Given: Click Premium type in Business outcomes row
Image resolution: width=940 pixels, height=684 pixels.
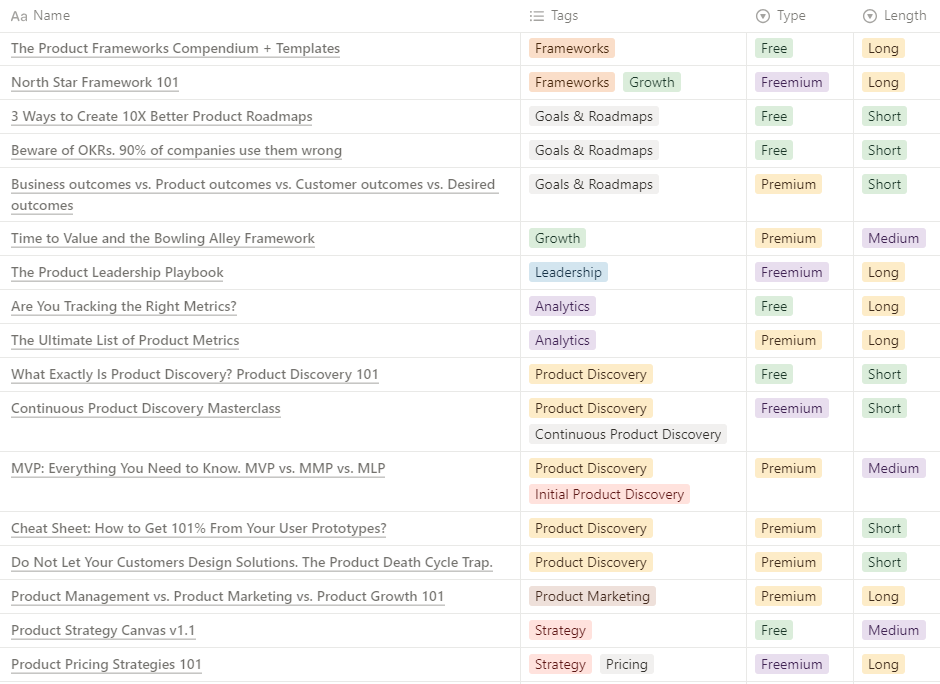Looking at the screenshot, I should tap(788, 185).
